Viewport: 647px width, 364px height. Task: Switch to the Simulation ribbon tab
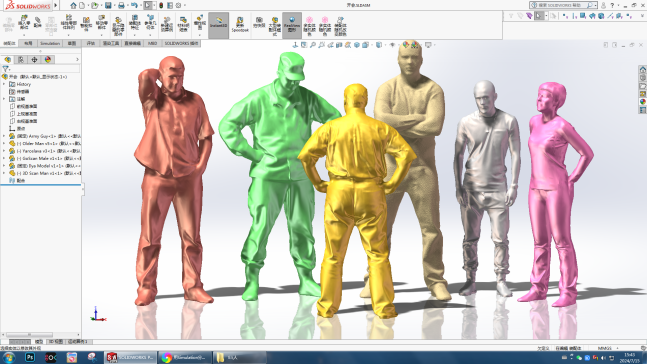tap(50, 43)
